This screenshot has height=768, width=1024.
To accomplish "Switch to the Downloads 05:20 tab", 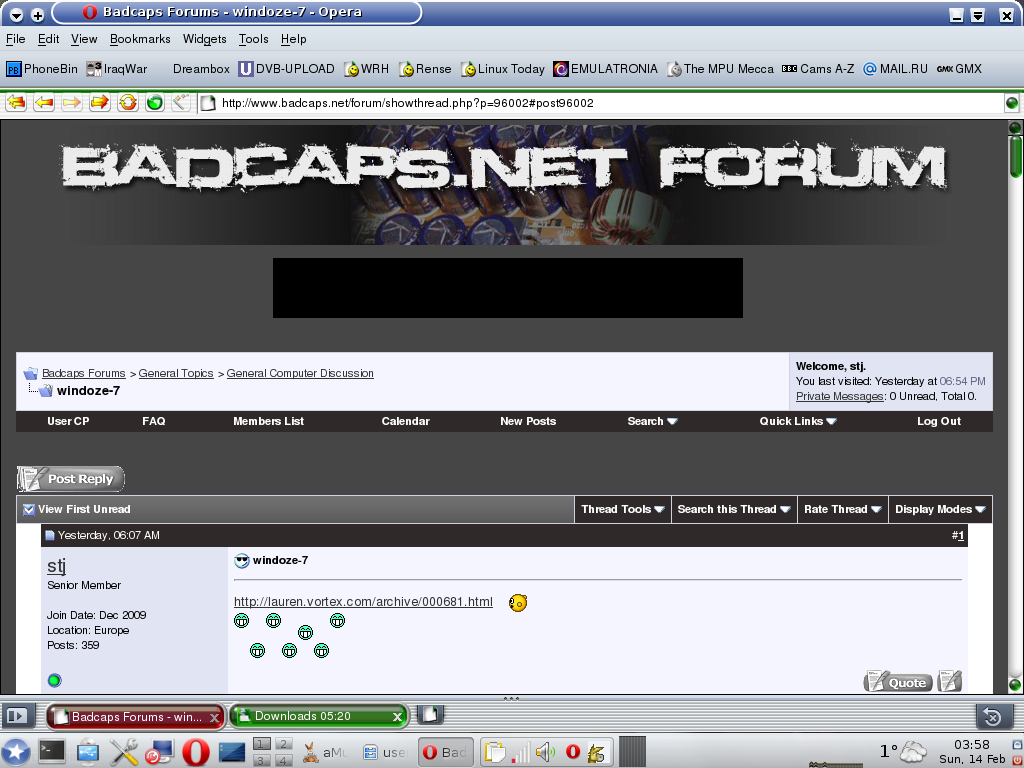I will click(x=318, y=716).
